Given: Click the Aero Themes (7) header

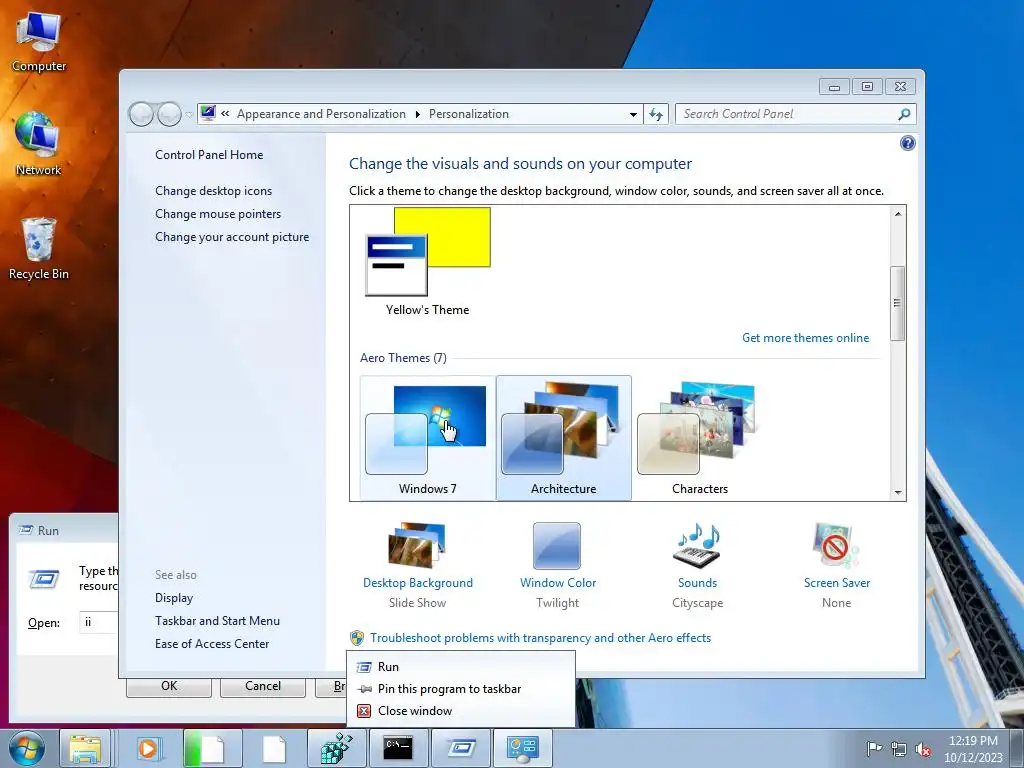Looking at the screenshot, I should point(403,358).
